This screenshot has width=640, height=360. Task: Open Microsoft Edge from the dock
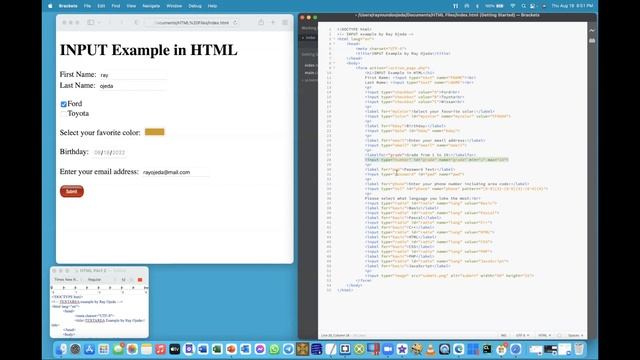[459, 349]
